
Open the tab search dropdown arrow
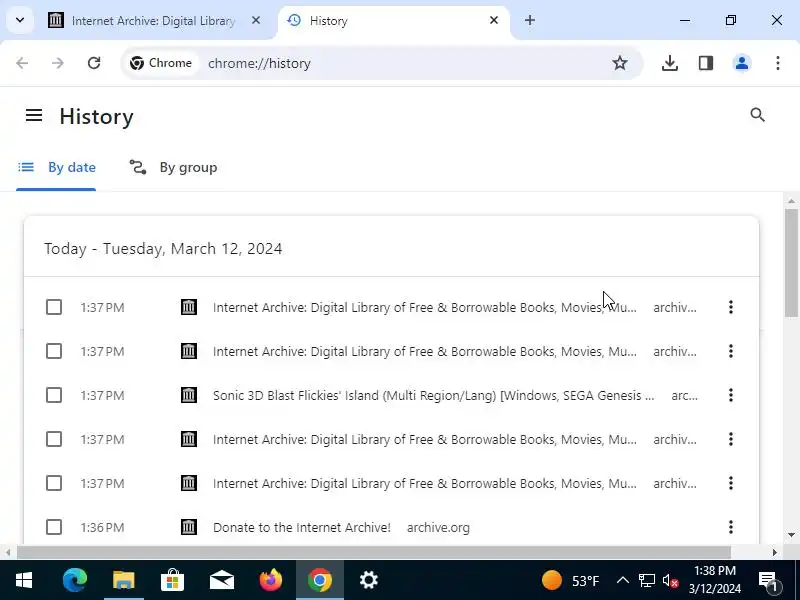[20, 20]
